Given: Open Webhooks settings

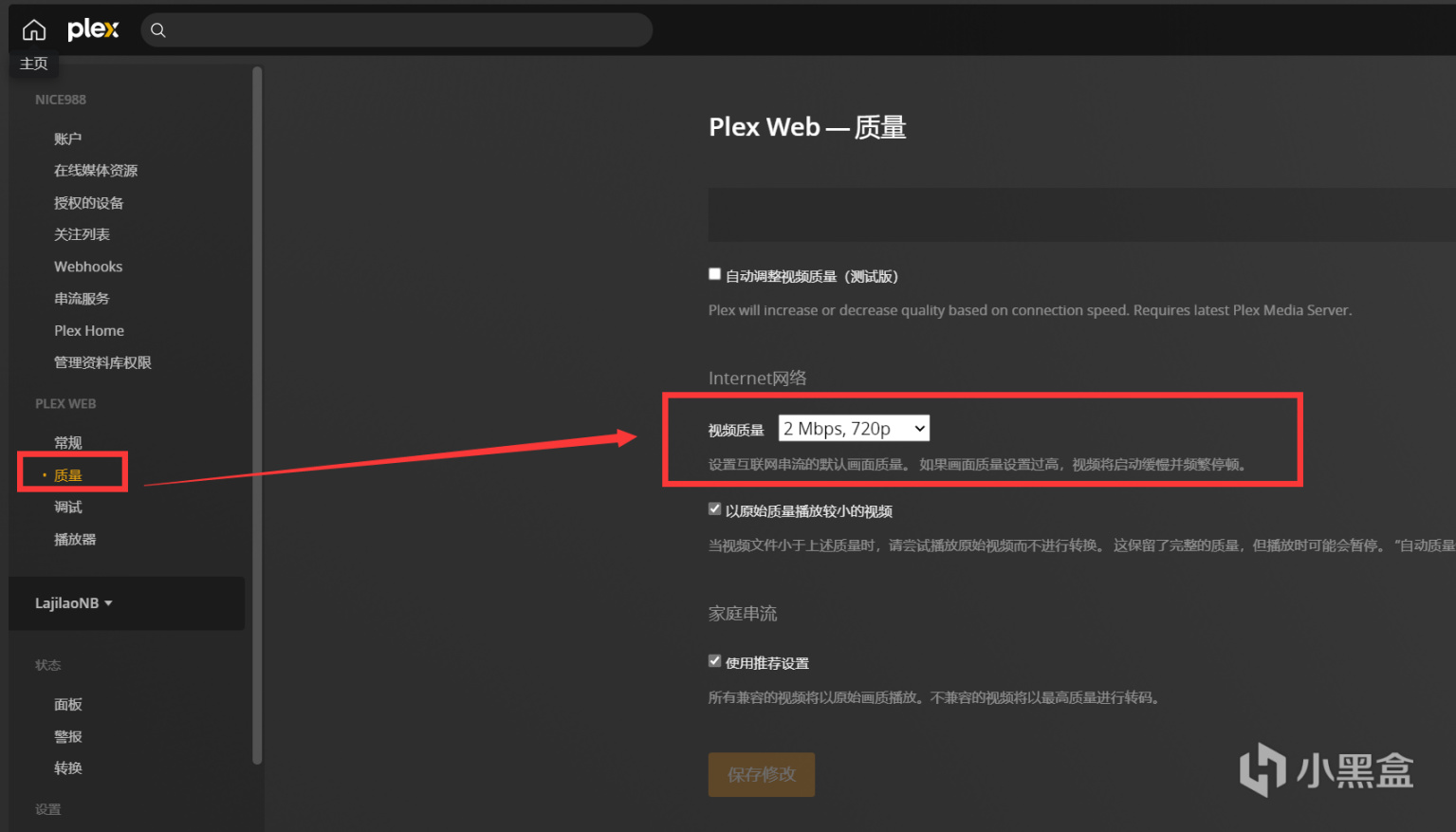Looking at the screenshot, I should click(88, 267).
